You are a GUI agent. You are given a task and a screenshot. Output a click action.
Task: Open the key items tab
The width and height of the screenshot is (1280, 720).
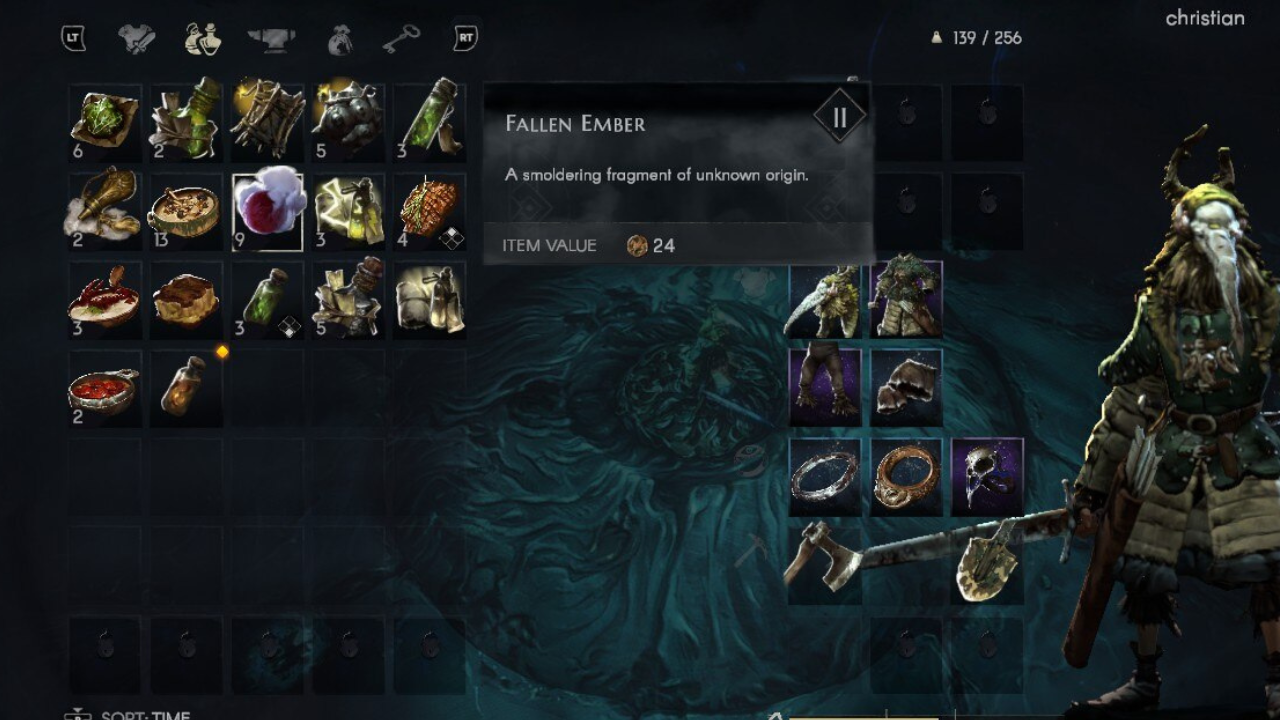point(400,40)
